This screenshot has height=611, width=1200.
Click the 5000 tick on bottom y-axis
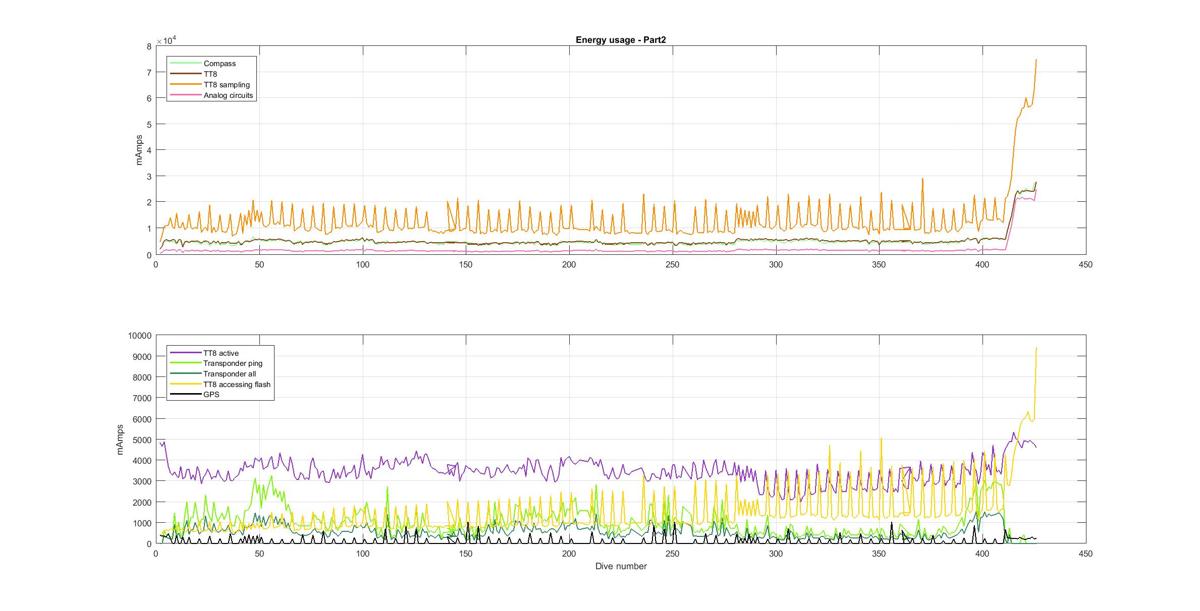(x=141, y=440)
